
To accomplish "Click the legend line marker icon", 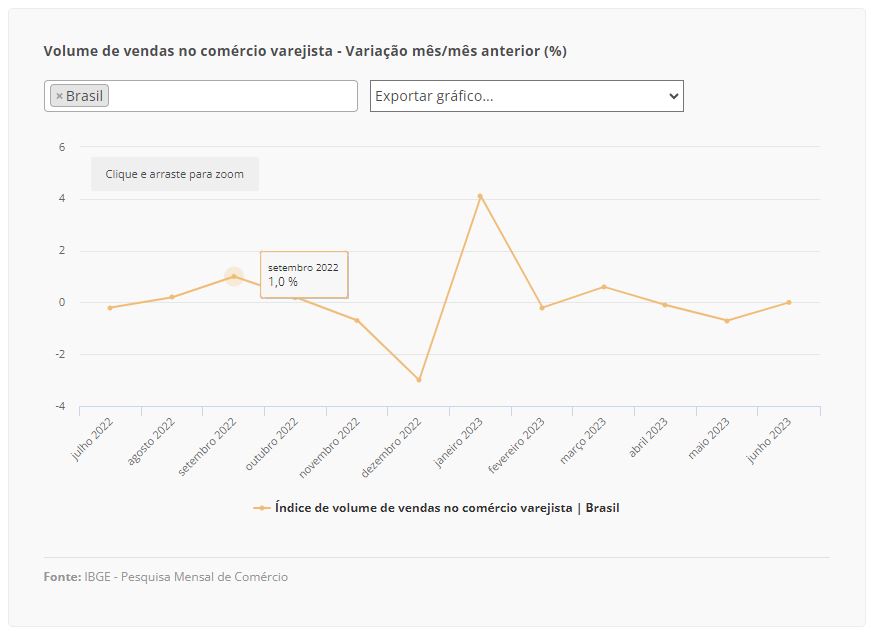I will click(261, 508).
